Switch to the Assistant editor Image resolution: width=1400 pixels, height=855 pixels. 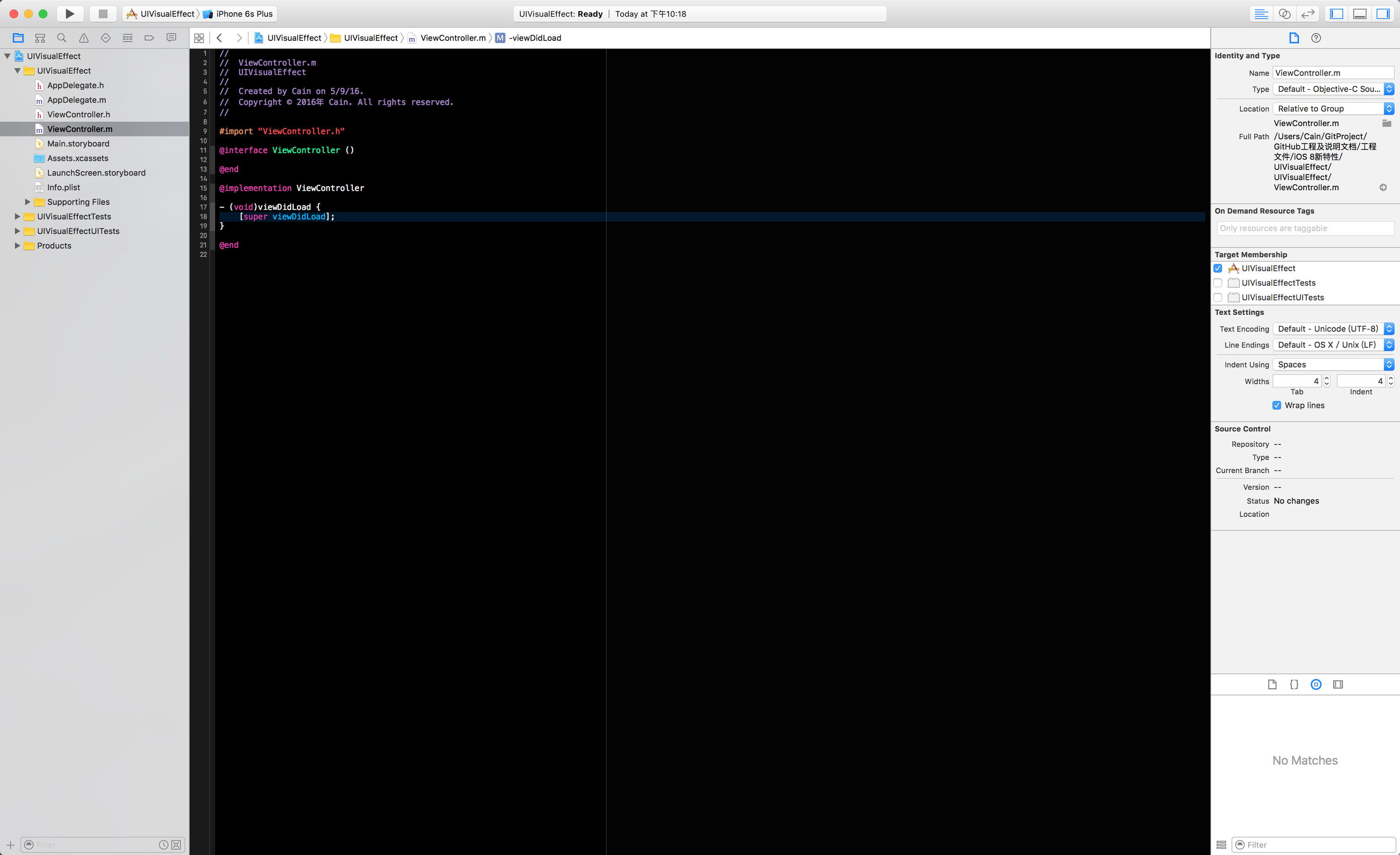1284,13
